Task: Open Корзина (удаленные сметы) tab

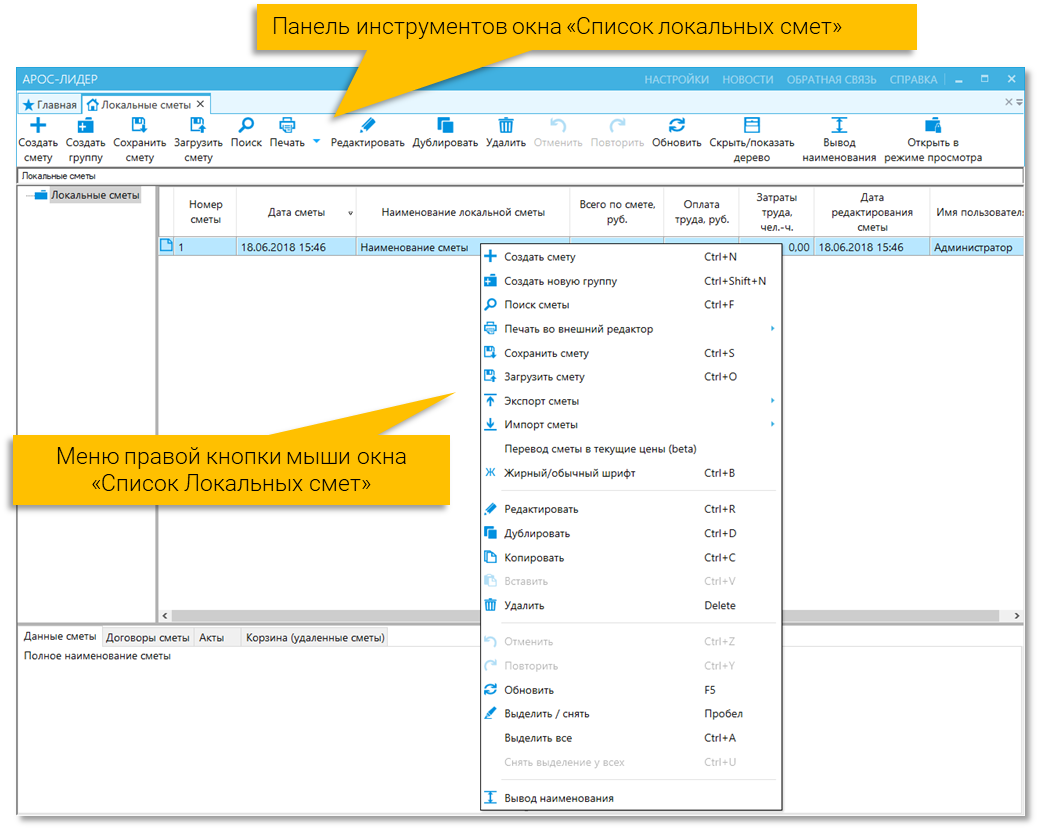Action: coord(315,638)
